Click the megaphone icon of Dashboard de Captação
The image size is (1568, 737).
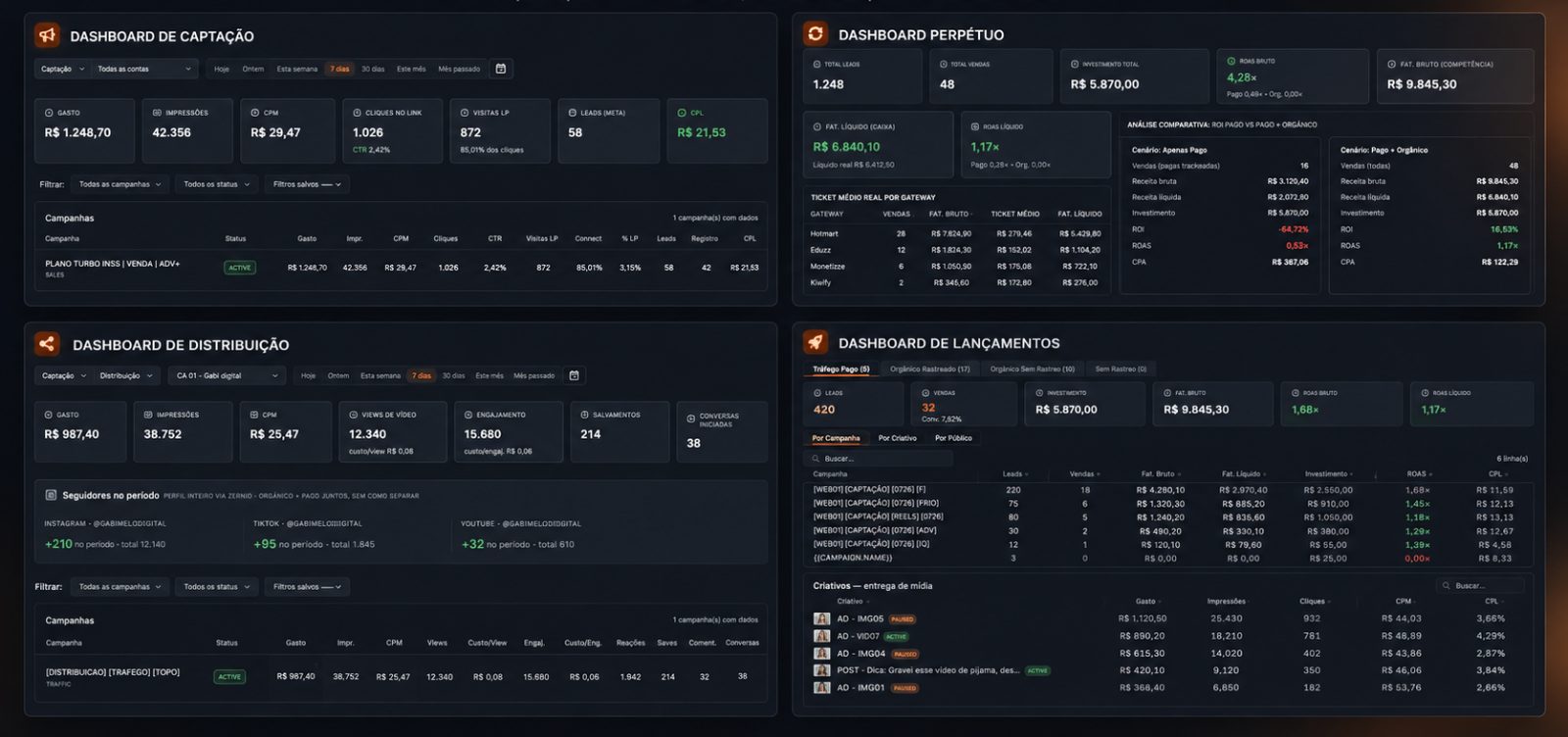coord(47,35)
